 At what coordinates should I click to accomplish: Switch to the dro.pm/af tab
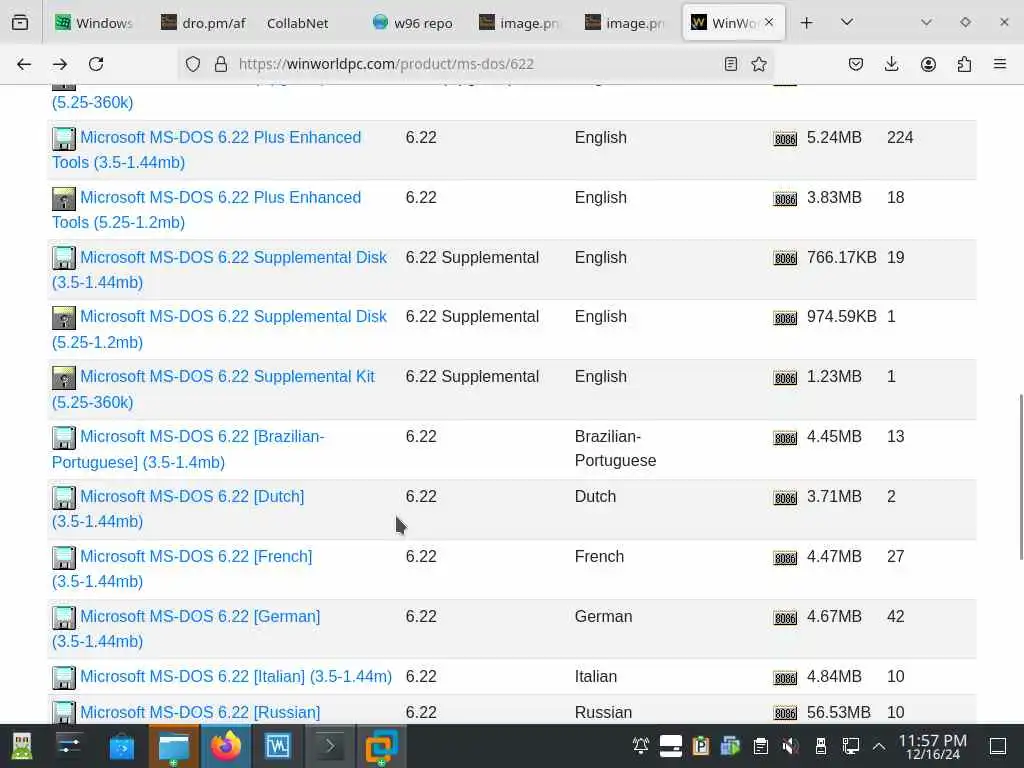pos(203,23)
